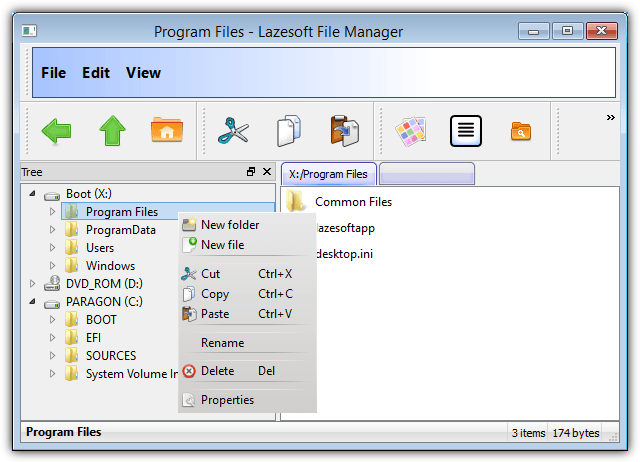
Task: Expand the Users tree node
Action: coord(52,247)
